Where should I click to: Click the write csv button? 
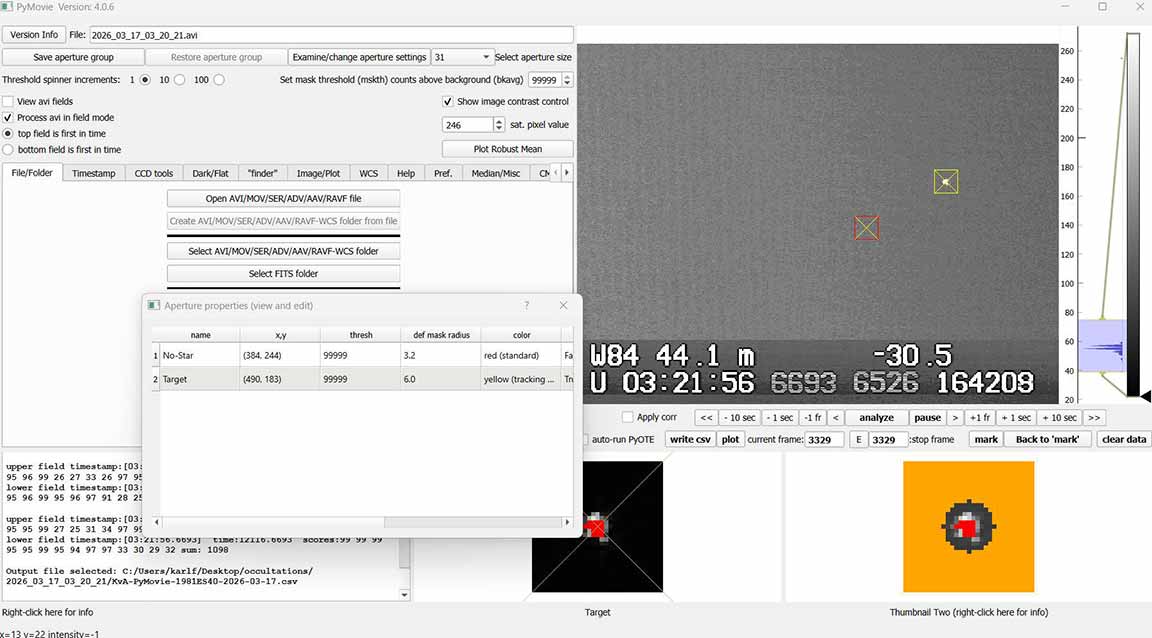click(689, 439)
